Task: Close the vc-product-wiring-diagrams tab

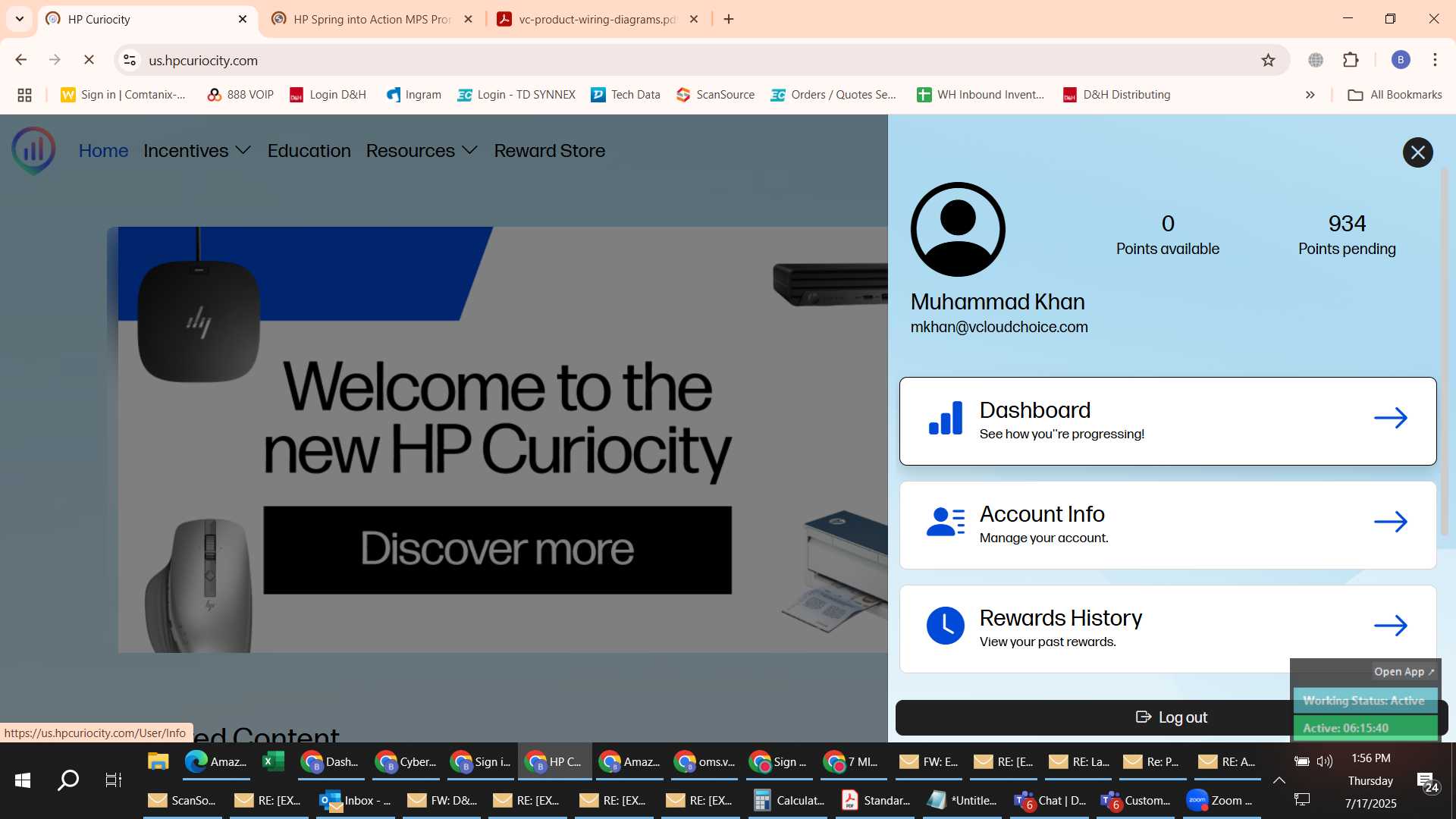Action: coord(694,19)
